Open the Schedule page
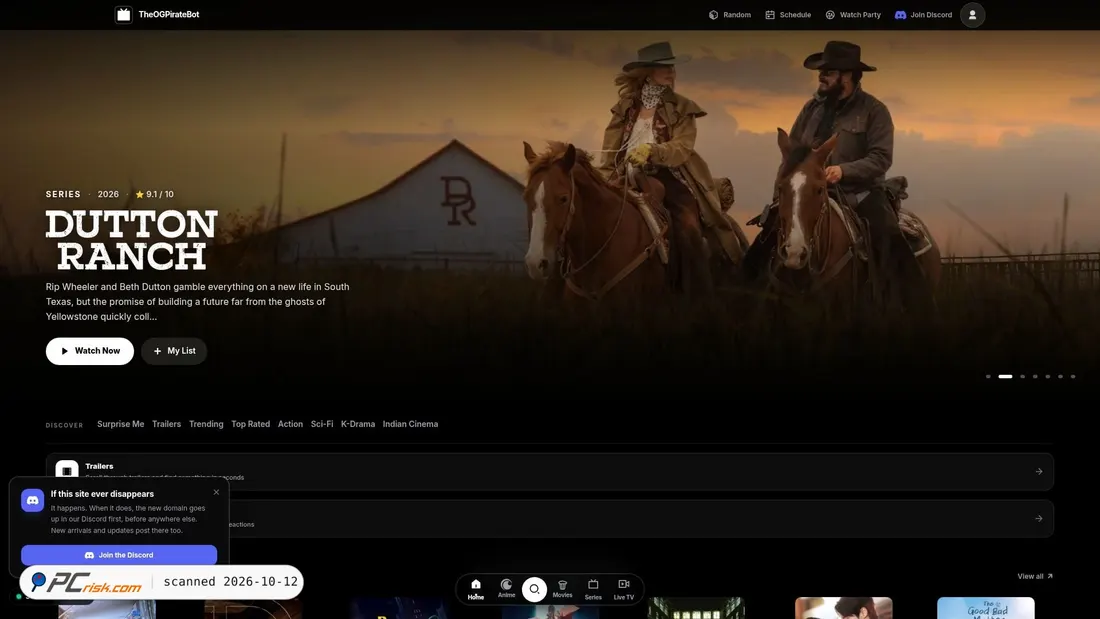 pyautogui.click(x=788, y=15)
